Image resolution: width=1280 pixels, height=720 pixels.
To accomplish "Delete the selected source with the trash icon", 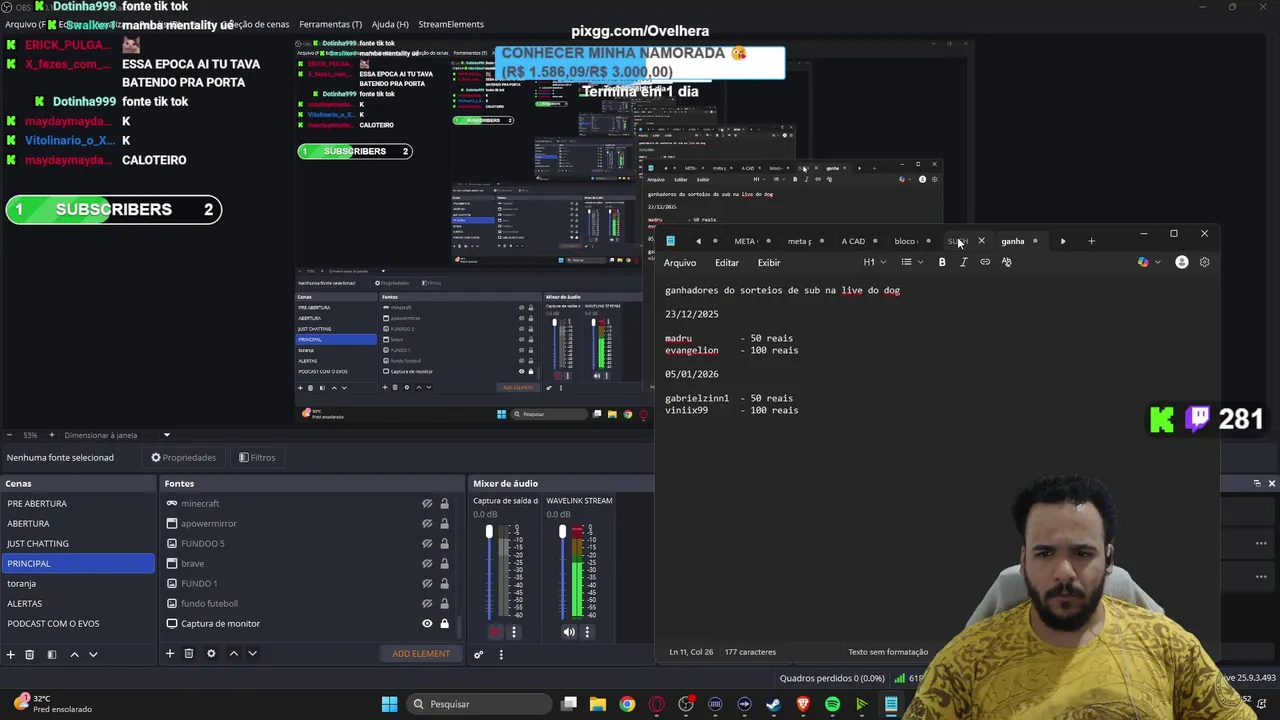I will tap(189, 654).
